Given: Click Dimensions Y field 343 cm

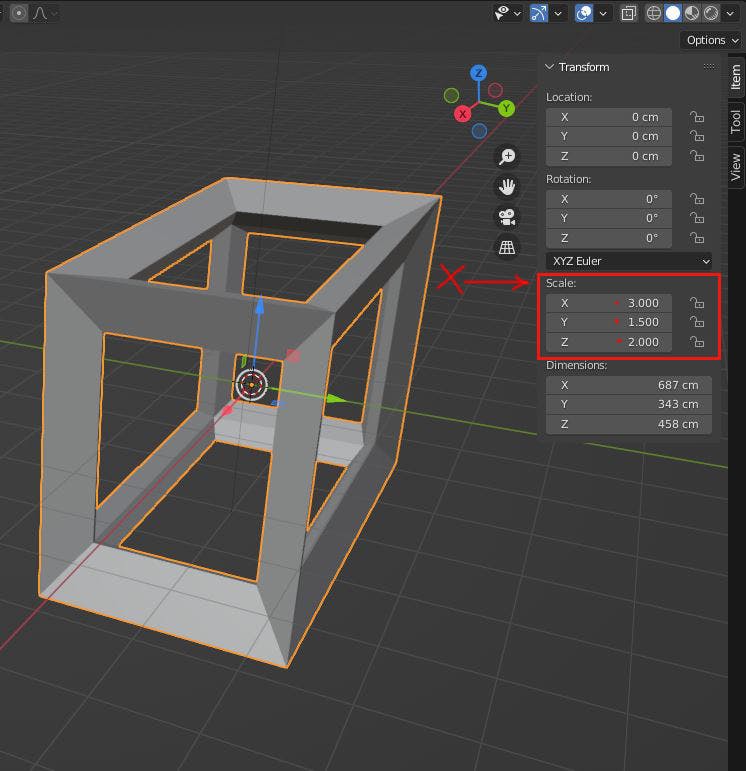Looking at the screenshot, I should click(x=628, y=404).
